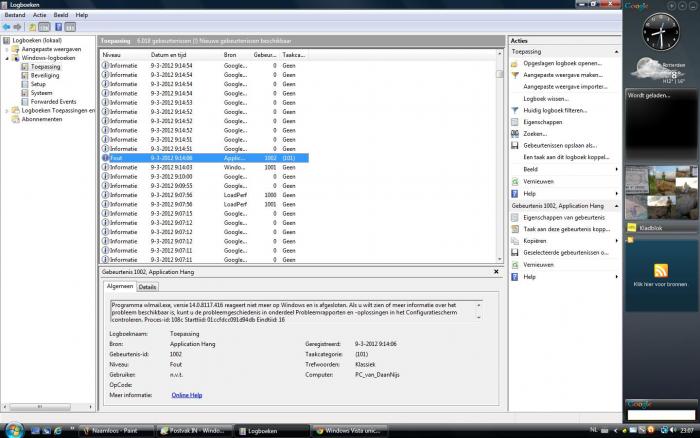Collapse the 'Toepassing' actions section
700x438 pixels.
(615, 50)
